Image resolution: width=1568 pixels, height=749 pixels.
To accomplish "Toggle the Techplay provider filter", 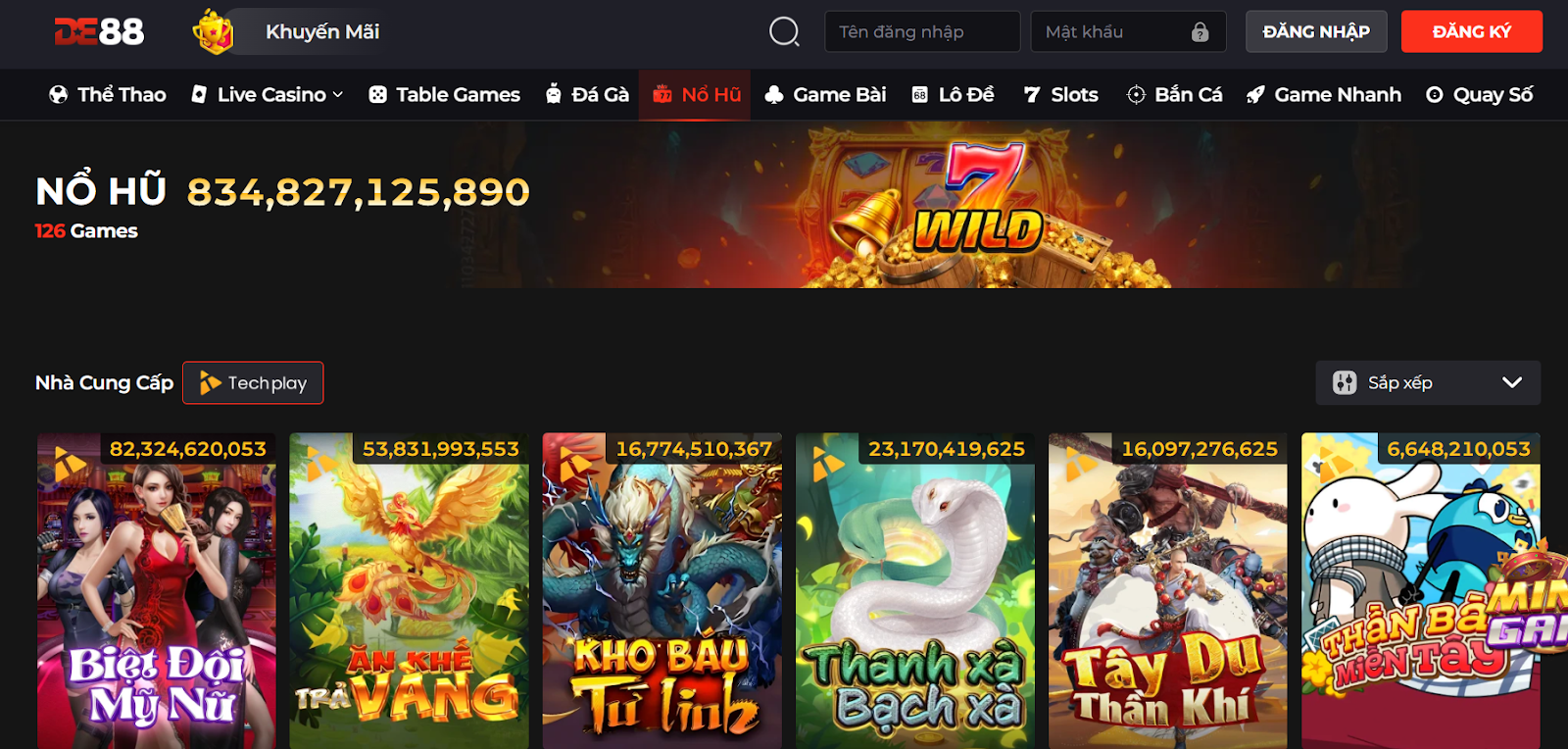I will click(253, 382).
